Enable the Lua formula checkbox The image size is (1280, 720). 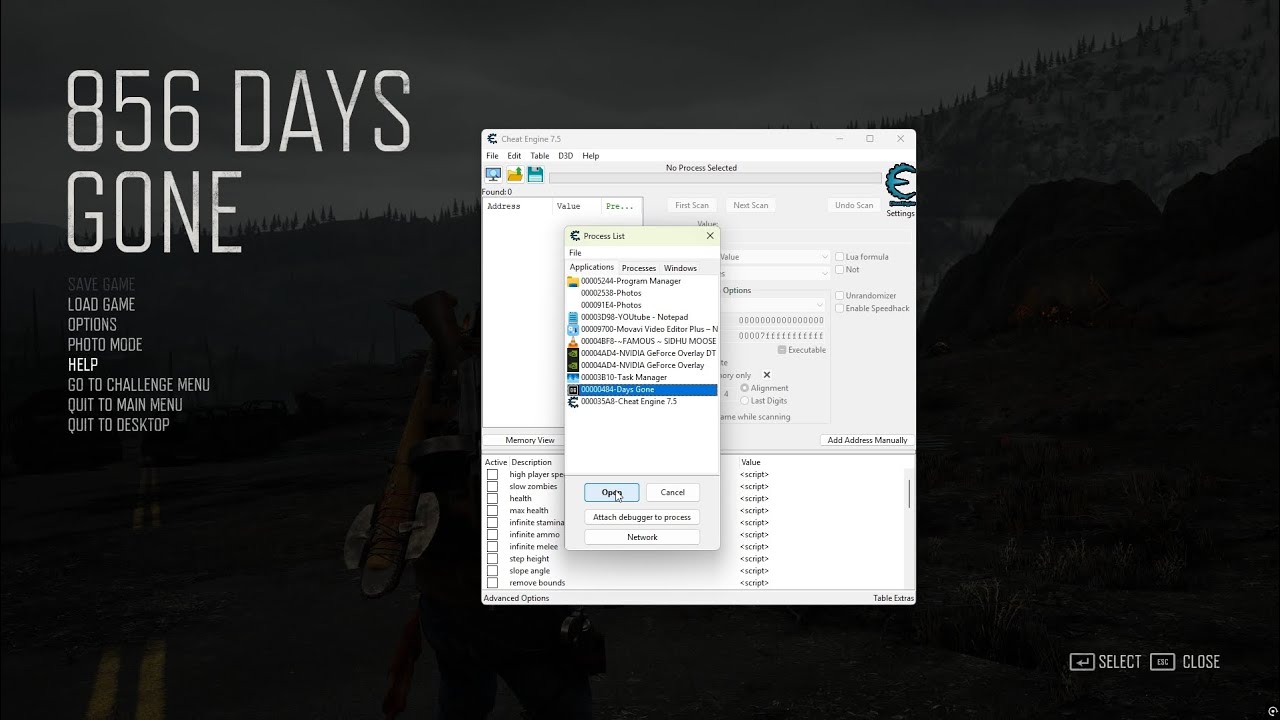(839, 257)
